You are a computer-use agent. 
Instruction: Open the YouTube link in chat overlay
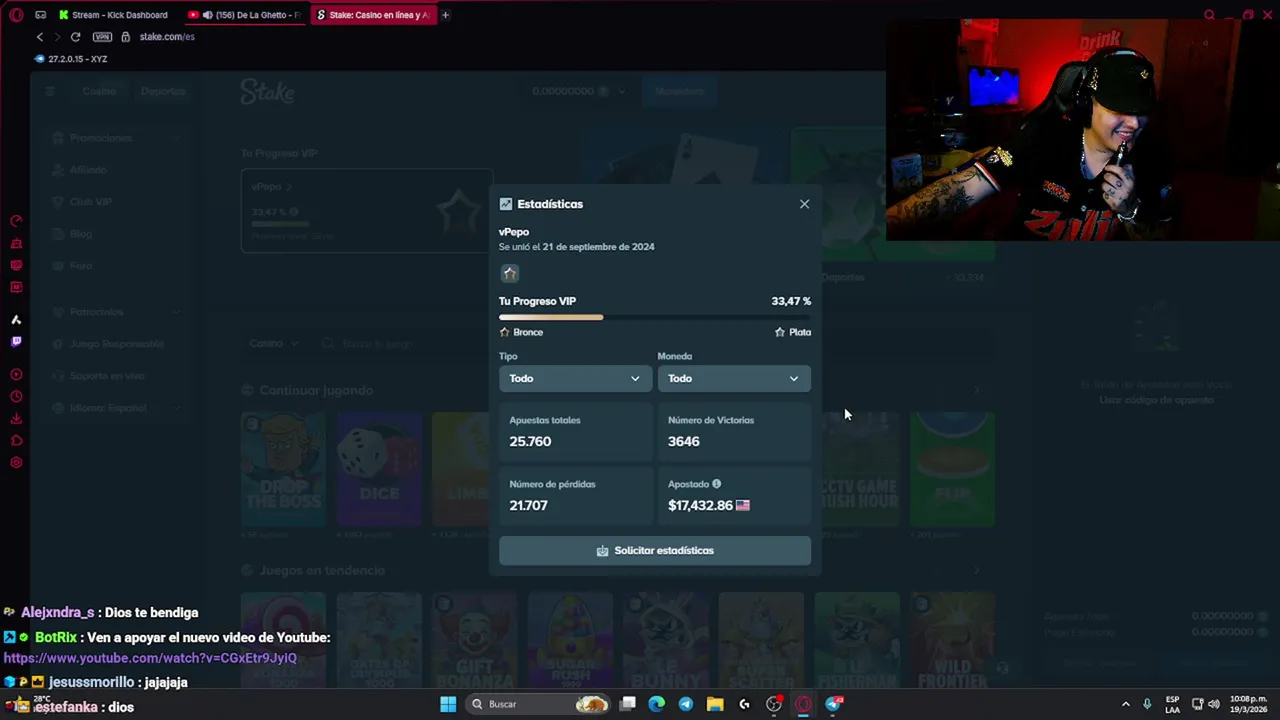pyautogui.click(x=150, y=658)
